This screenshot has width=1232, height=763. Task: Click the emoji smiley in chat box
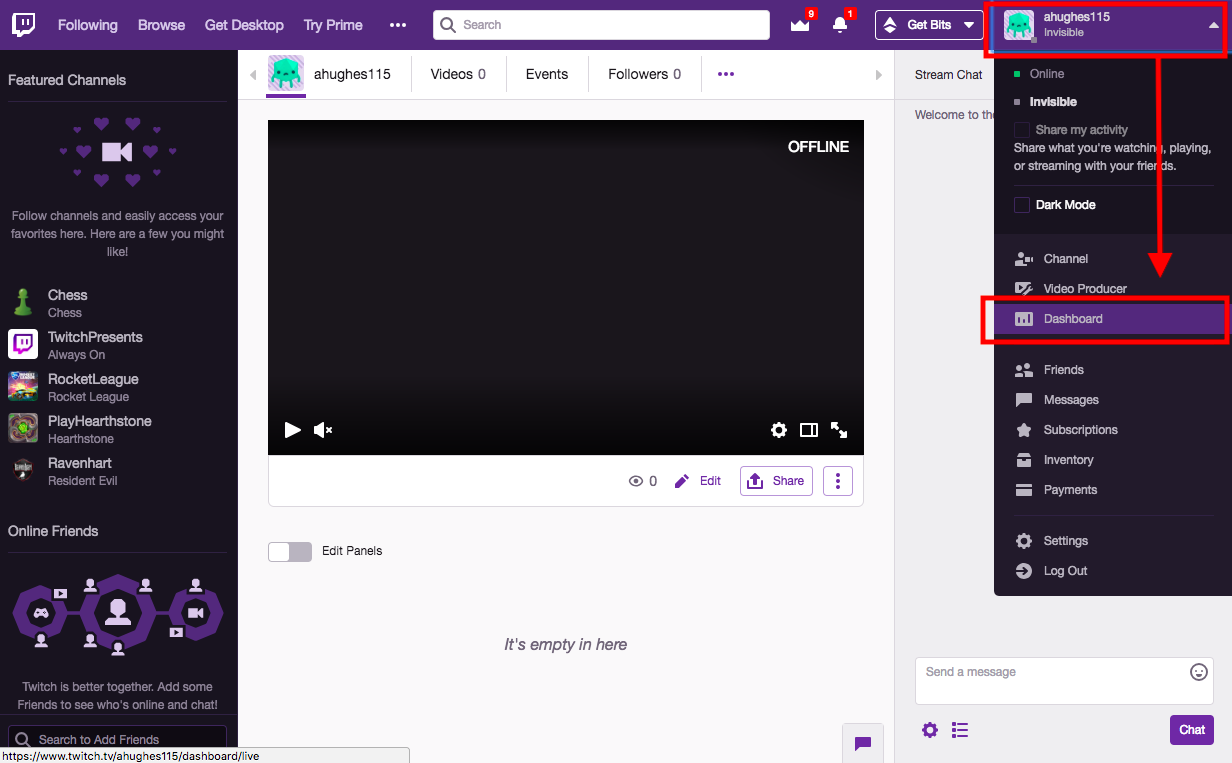pyautogui.click(x=1199, y=672)
